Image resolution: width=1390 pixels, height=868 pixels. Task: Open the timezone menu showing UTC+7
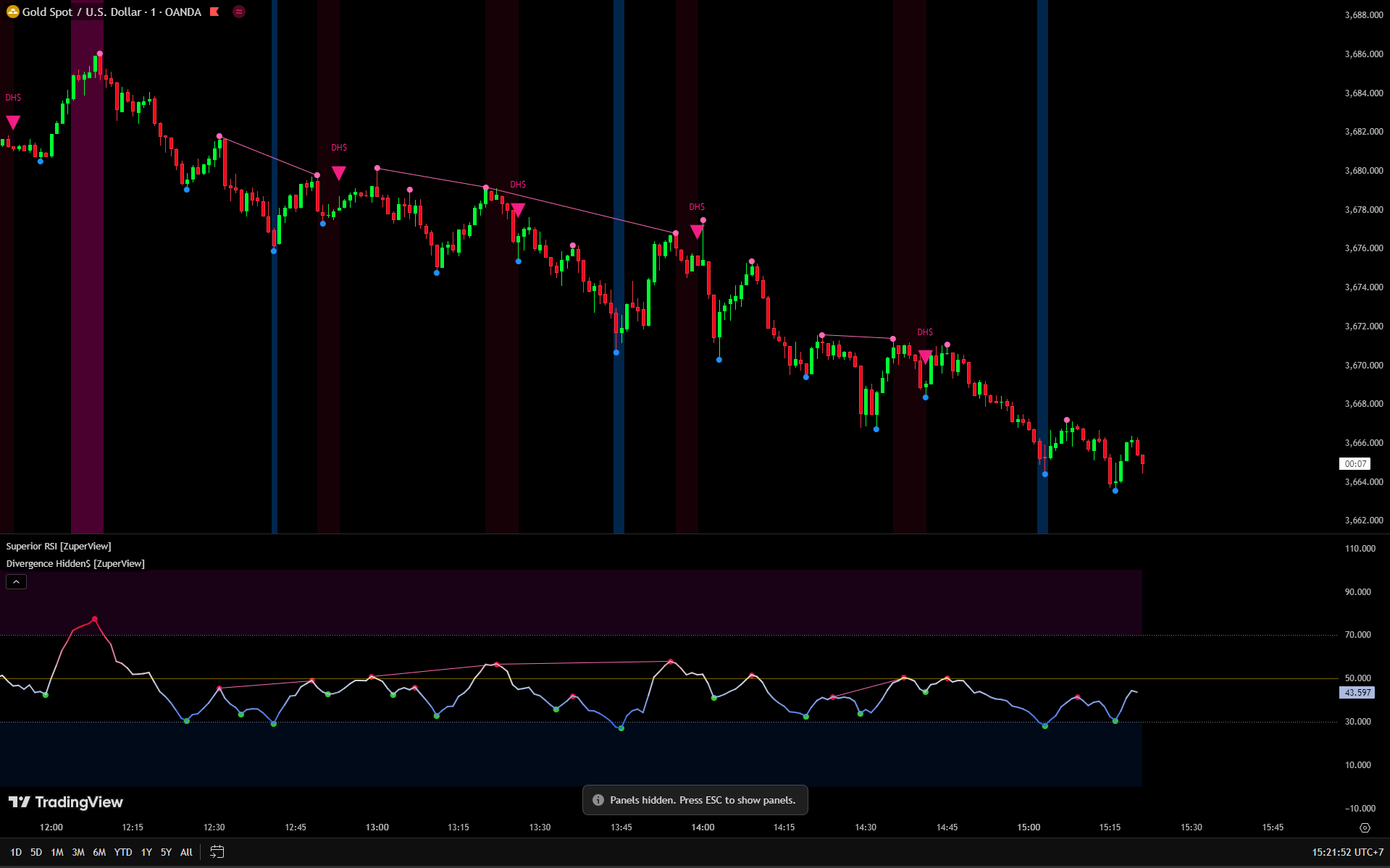[1347, 852]
